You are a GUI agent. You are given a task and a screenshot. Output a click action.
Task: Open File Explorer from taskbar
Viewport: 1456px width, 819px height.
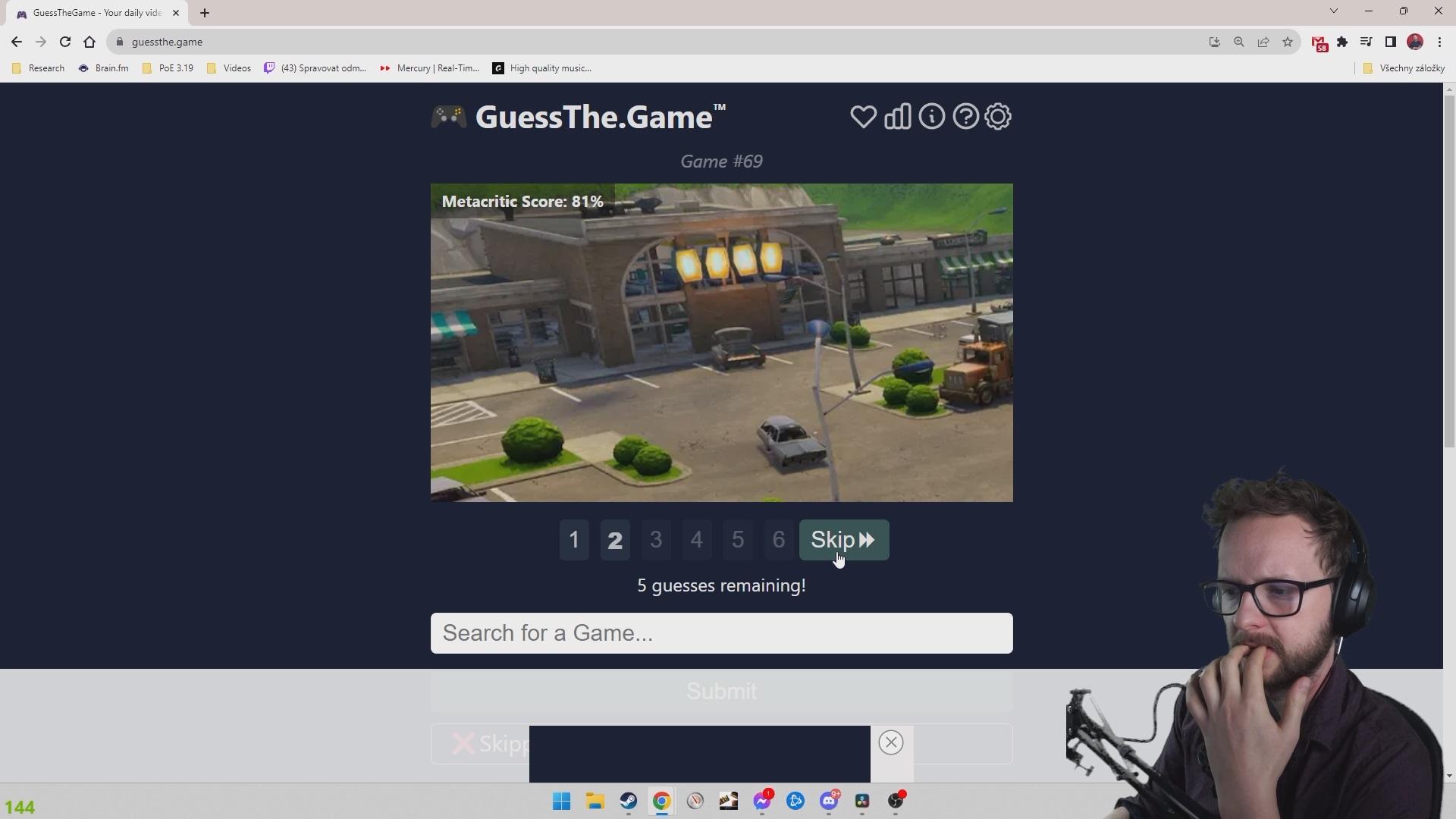click(x=595, y=801)
